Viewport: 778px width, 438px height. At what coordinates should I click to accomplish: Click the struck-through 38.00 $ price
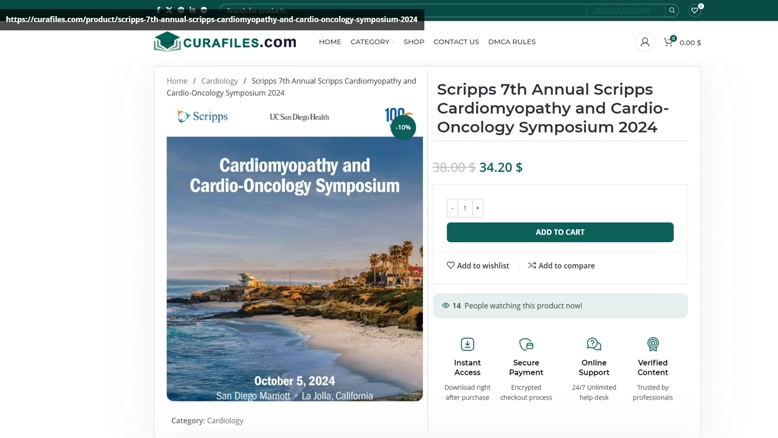[454, 167]
